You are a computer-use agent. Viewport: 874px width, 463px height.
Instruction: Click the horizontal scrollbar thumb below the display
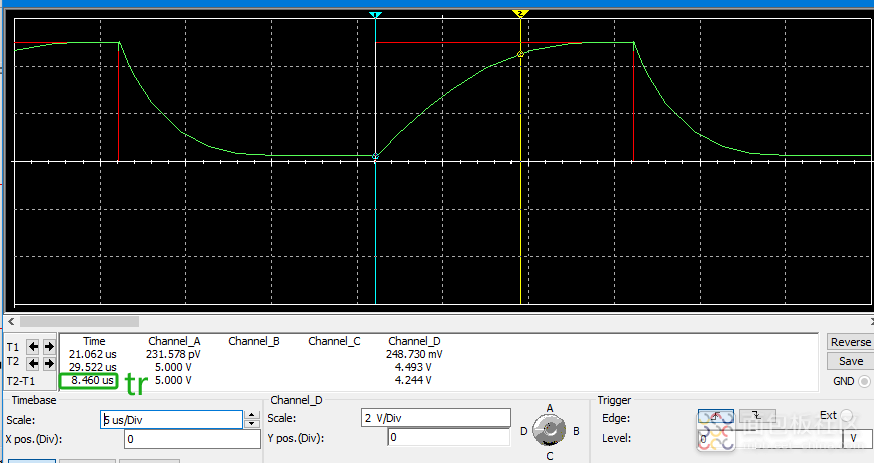pyautogui.click(x=80, y=321)
